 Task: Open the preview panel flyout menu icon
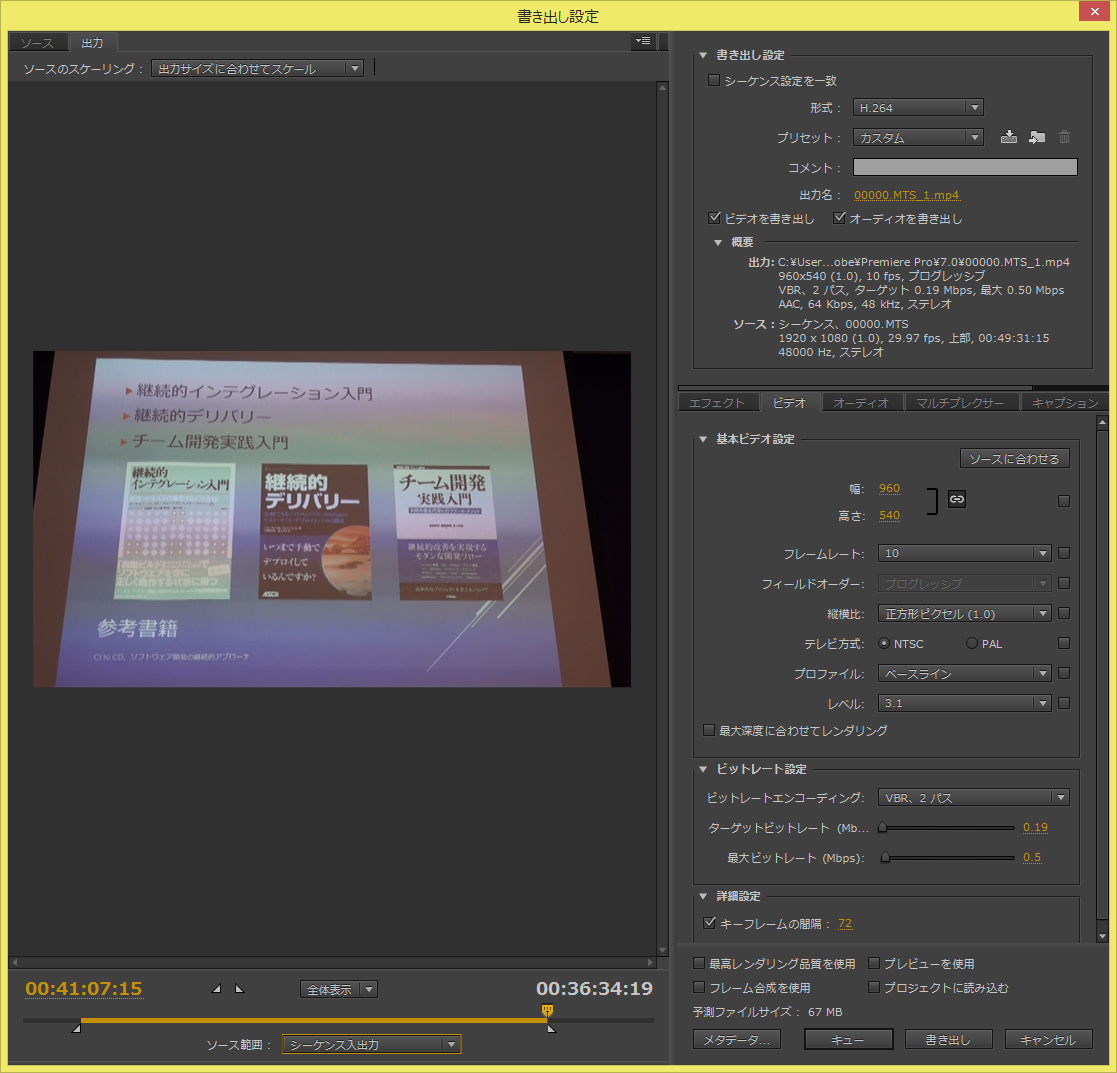coord(642,41)
